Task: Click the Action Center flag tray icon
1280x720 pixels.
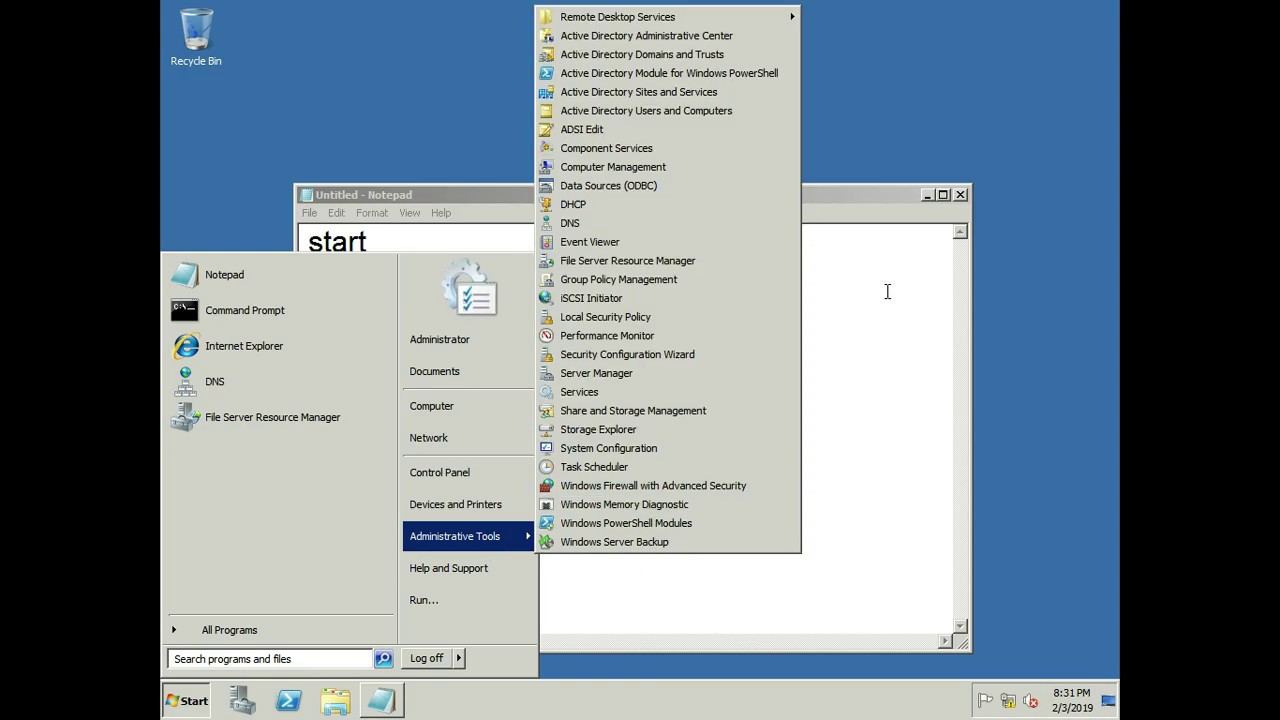Action: (985, 701)
